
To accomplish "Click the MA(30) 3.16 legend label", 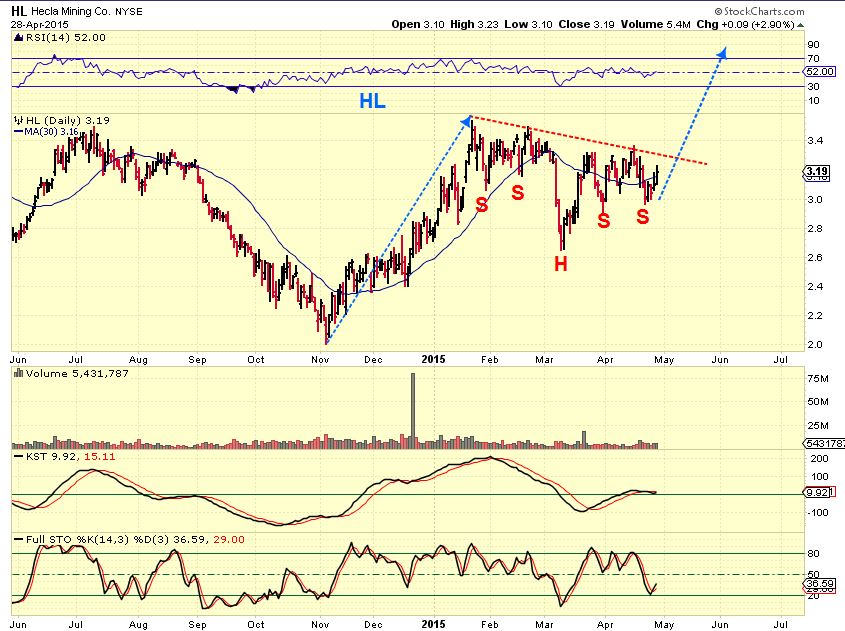I will 51,131.
